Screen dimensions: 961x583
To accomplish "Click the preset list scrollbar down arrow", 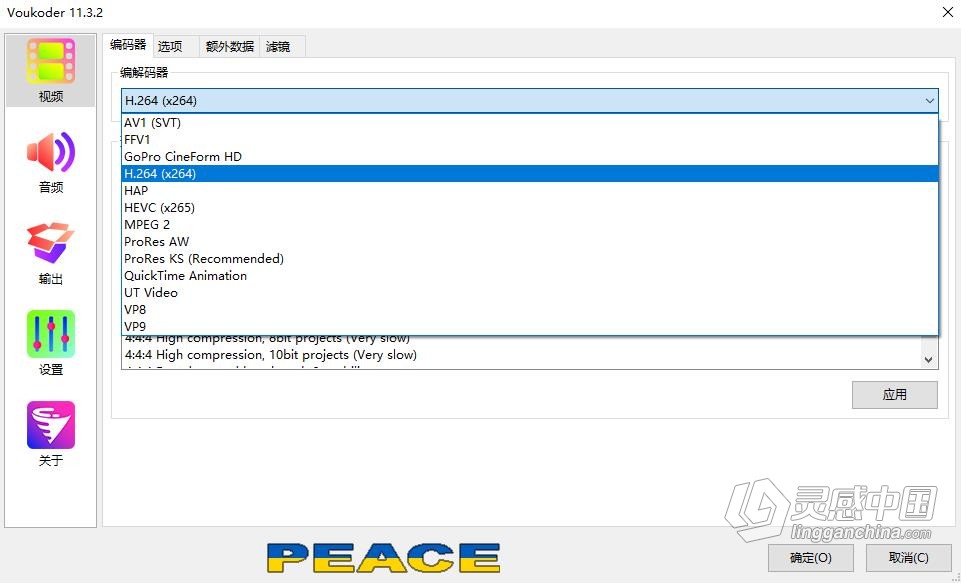I will [x=929, y=360].
